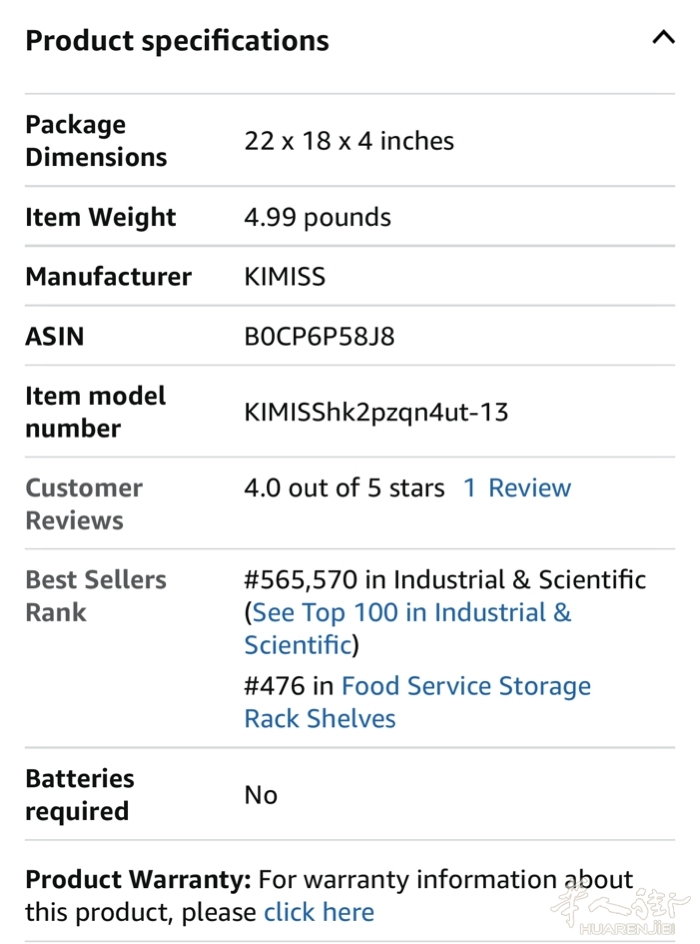Viewport: 700px width, 944px height.
Task: Click the #565,570 in Industrial & Scientific text
Action: [445, 579]
